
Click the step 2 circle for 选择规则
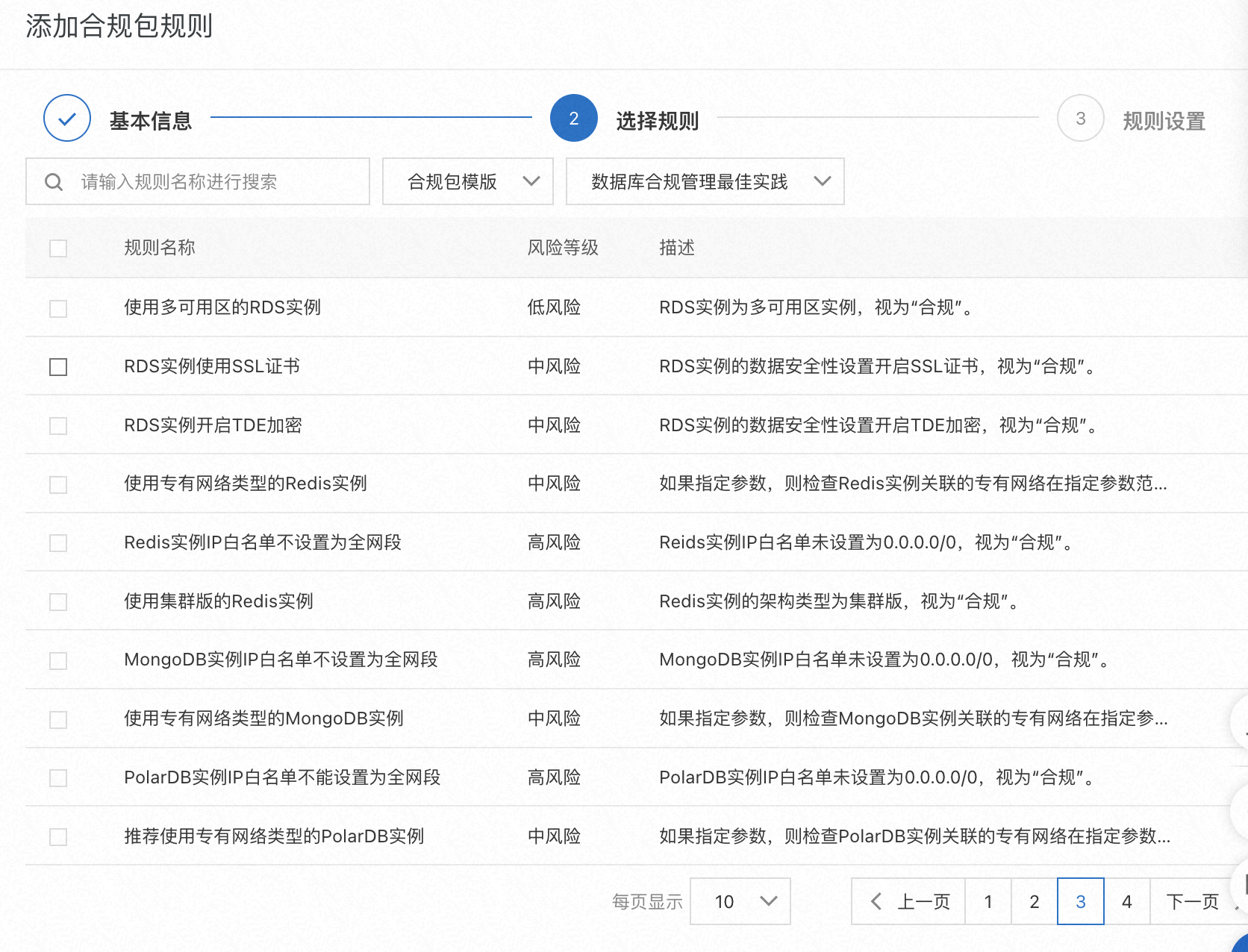(x=573, y=118)
